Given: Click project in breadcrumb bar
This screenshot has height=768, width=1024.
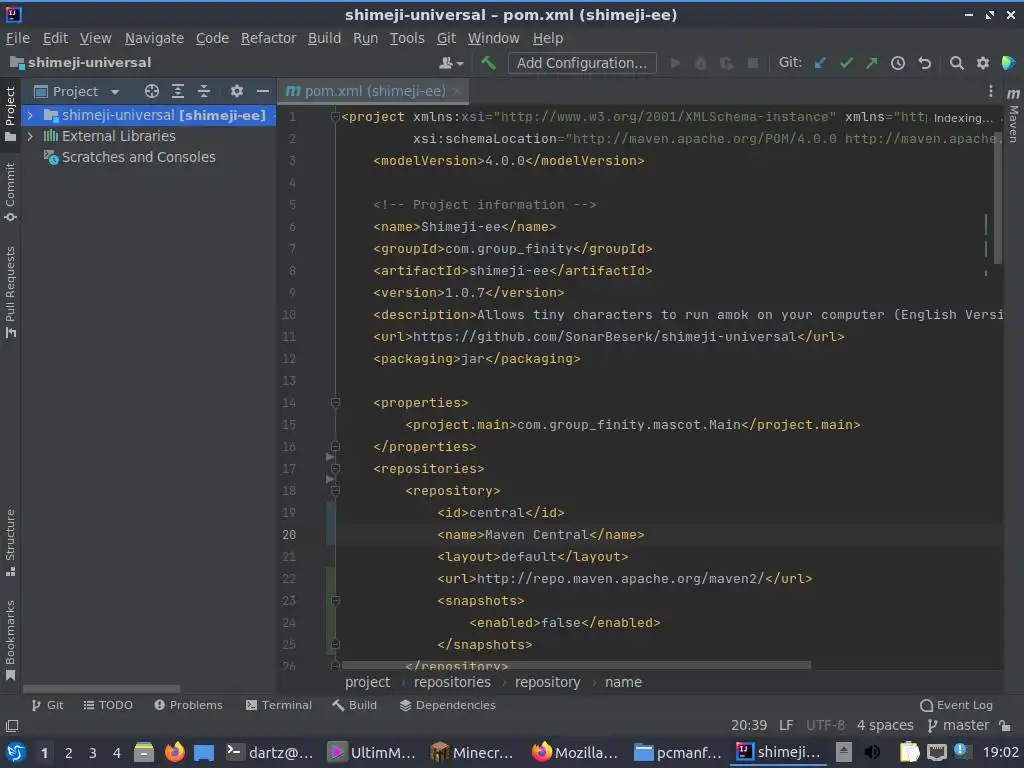Looking at the screenshot, I should coord(367,682).
